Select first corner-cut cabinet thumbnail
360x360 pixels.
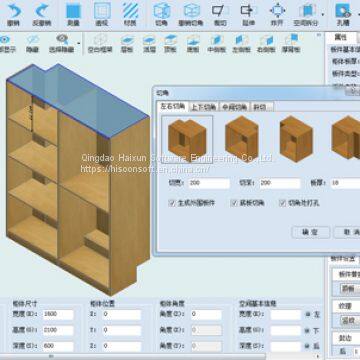point(187,138)
